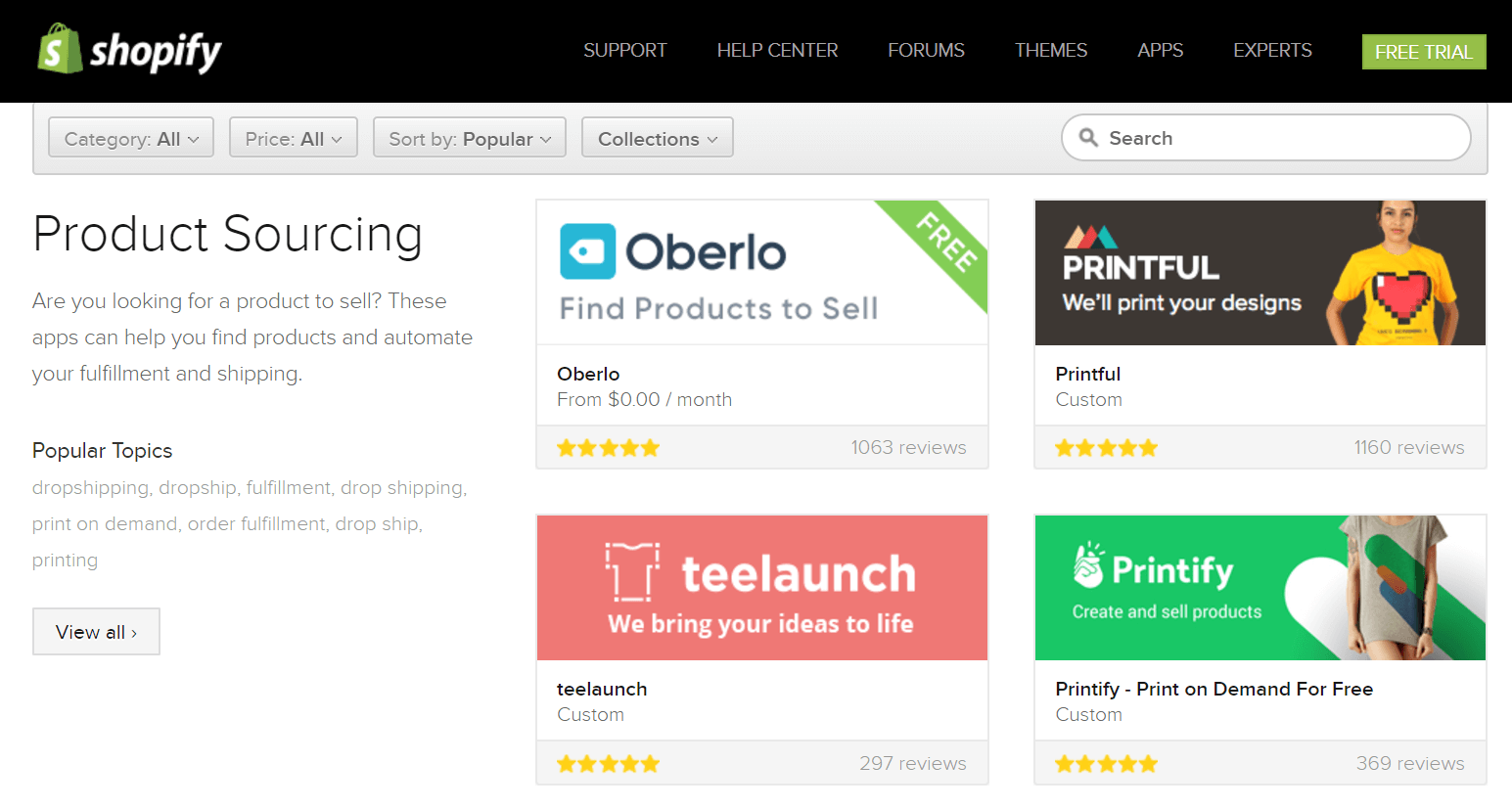Screen dimensions: 1512x808
Task: Click the order fulfillment topic link
Action: click(x=256, y=523)
